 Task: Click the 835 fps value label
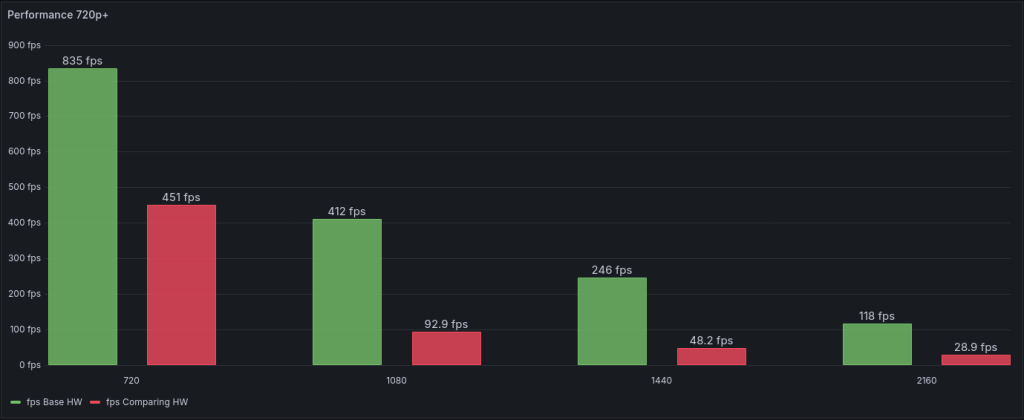(82, 61)
